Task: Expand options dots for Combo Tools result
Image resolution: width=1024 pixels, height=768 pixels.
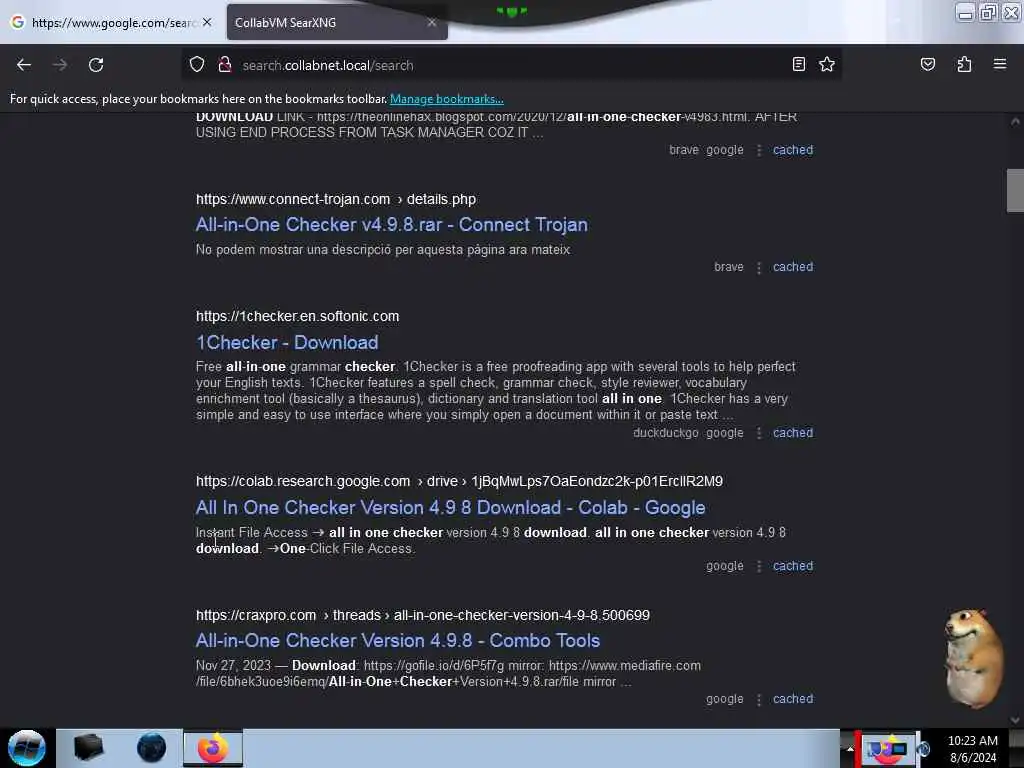Action: (x=759, y=699)
